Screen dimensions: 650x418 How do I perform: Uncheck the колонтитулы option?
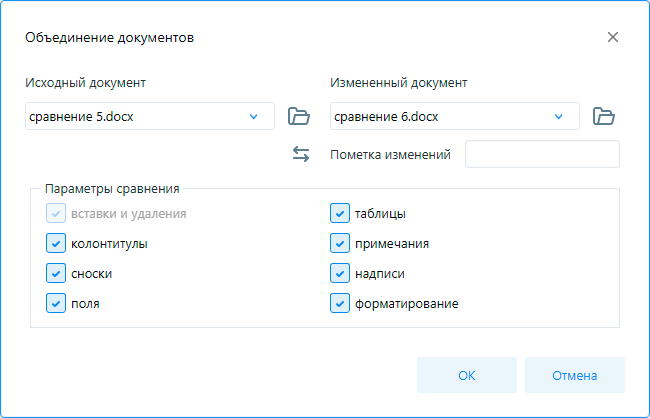pos(55,243)
